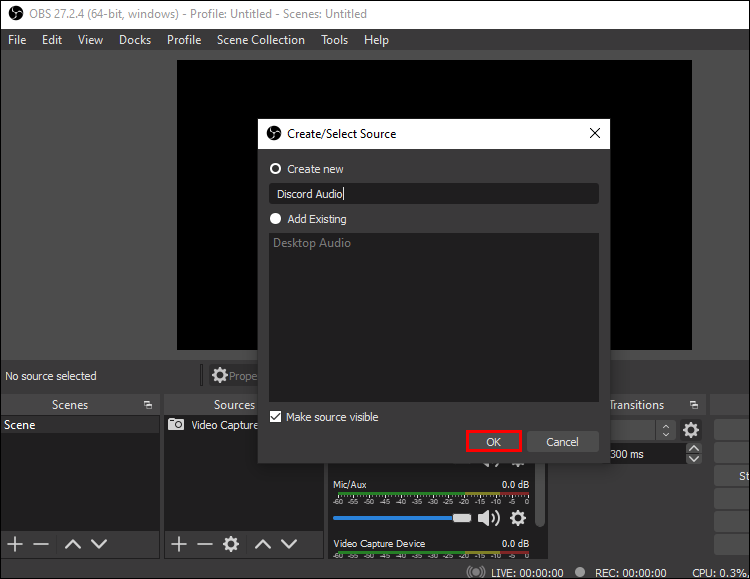Move source up with arrow icon
Viewport: 750px width, 579px height.
(263, 544)
